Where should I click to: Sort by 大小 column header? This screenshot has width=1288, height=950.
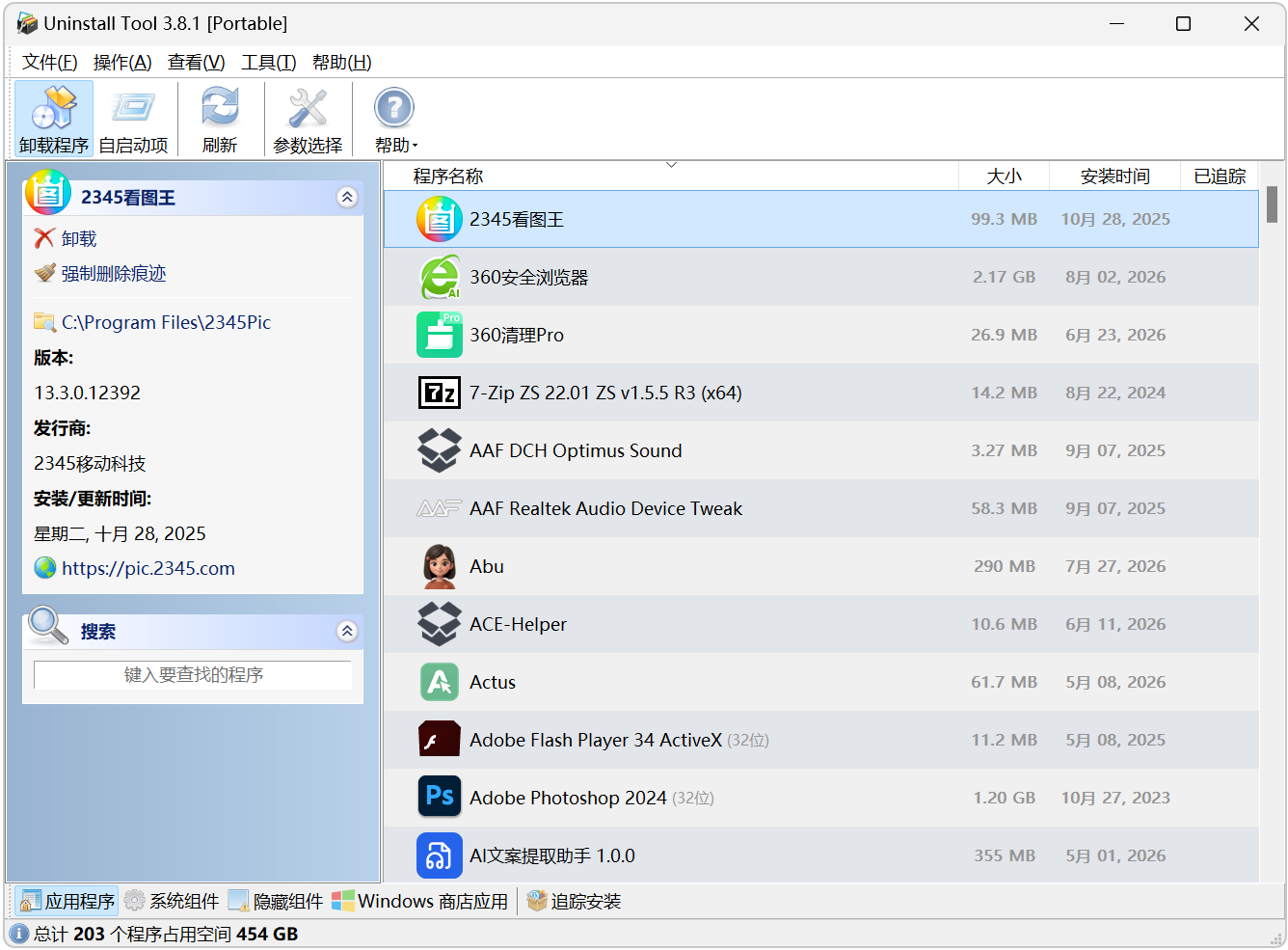click(x=1005, y=176)
